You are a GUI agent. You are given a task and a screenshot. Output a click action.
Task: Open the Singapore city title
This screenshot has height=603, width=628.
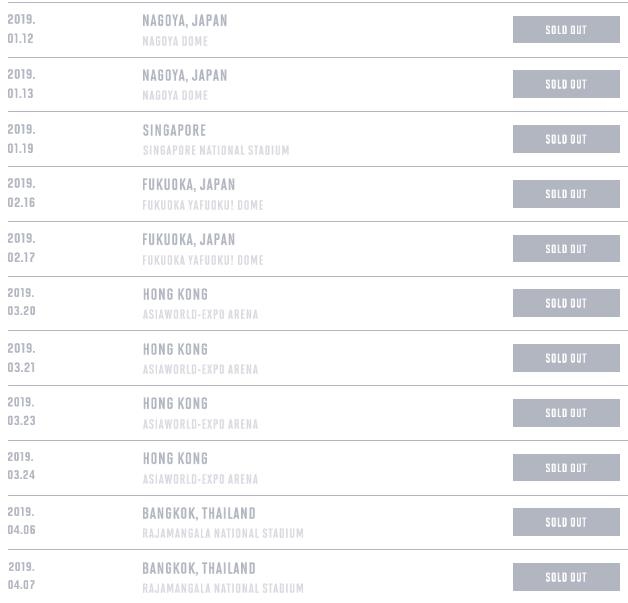[174, 130]
